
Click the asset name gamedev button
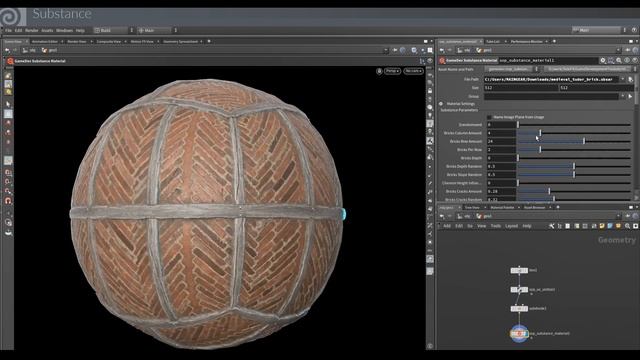[x=509, y=69]
